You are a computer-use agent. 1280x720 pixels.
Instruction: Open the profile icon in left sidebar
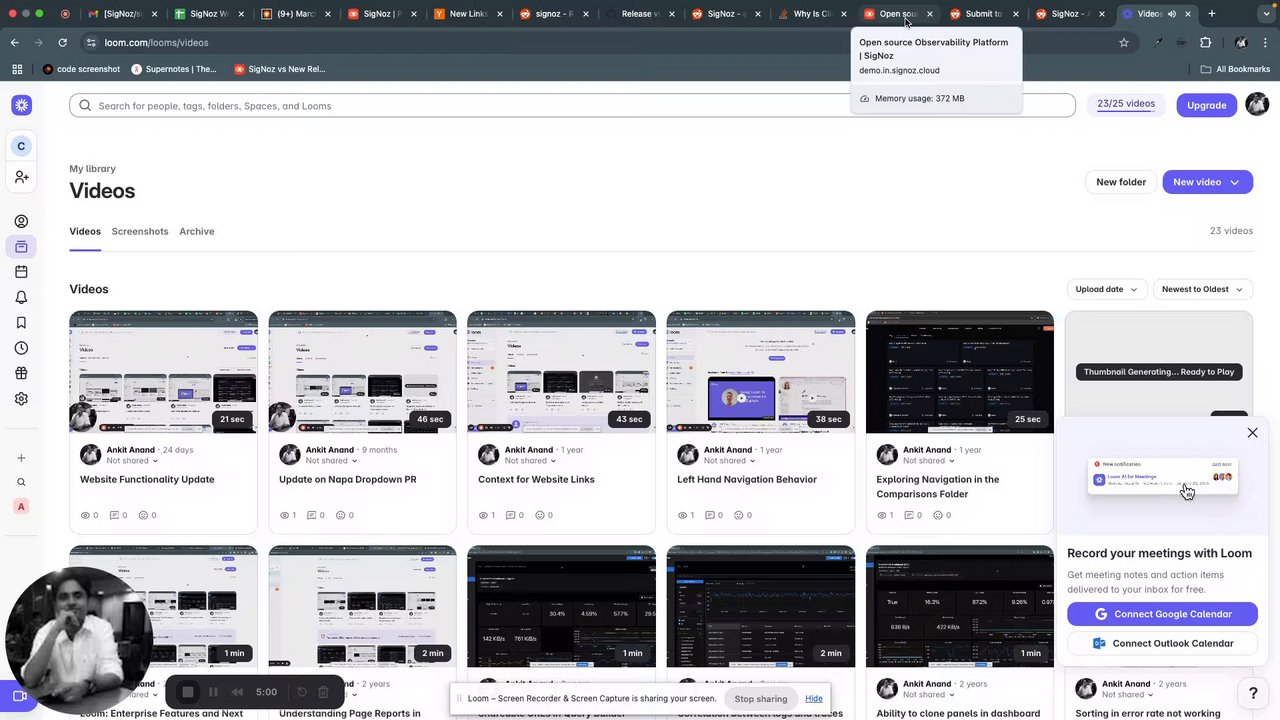point(21,221)
